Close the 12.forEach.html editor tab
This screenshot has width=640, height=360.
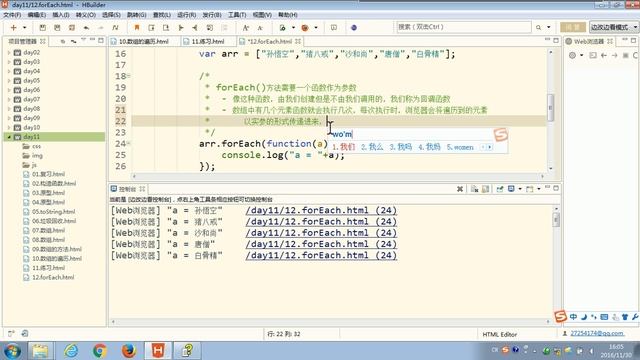298,41
